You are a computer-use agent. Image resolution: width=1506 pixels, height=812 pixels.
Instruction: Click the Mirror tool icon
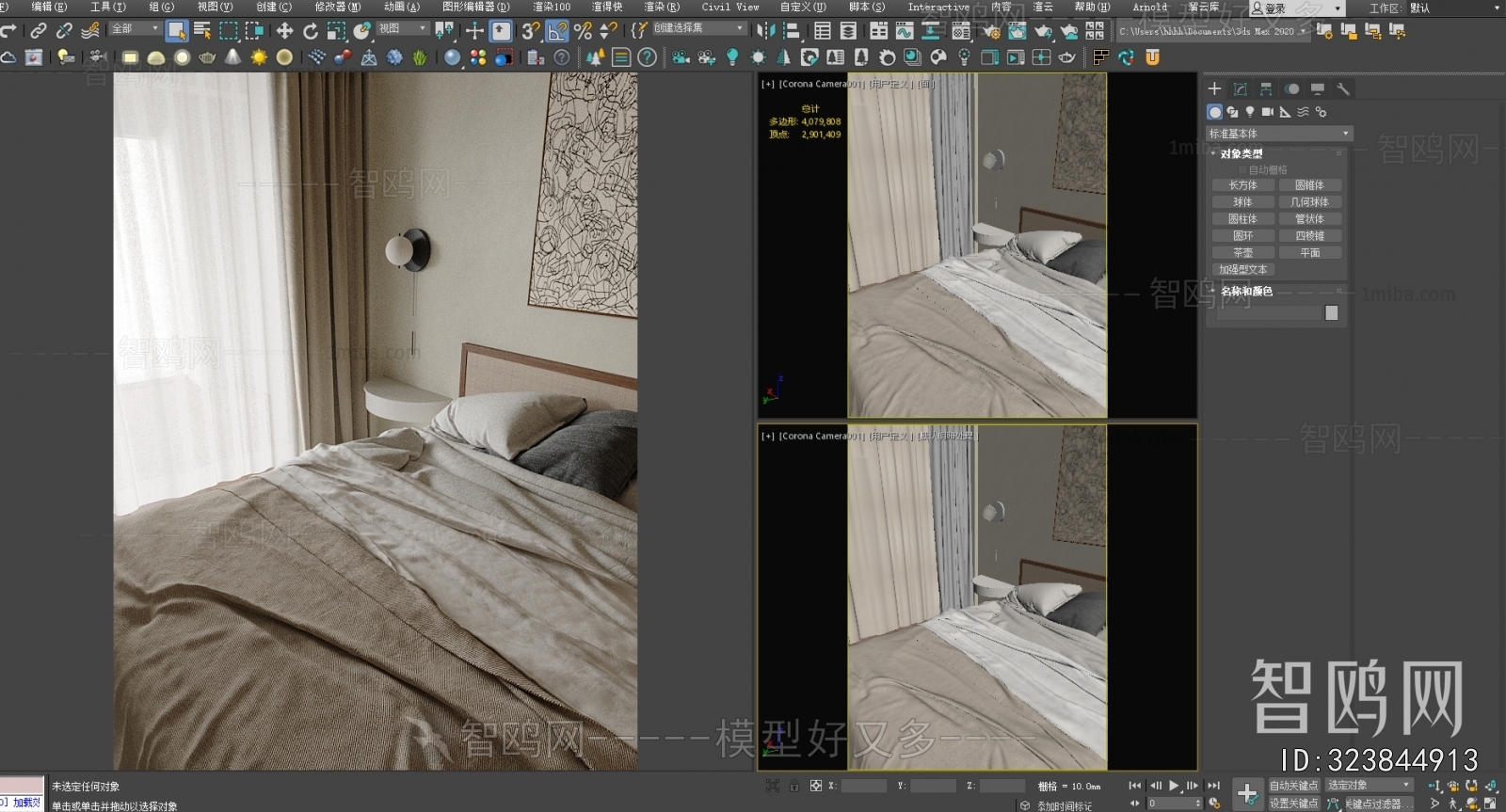coord(765,31)
